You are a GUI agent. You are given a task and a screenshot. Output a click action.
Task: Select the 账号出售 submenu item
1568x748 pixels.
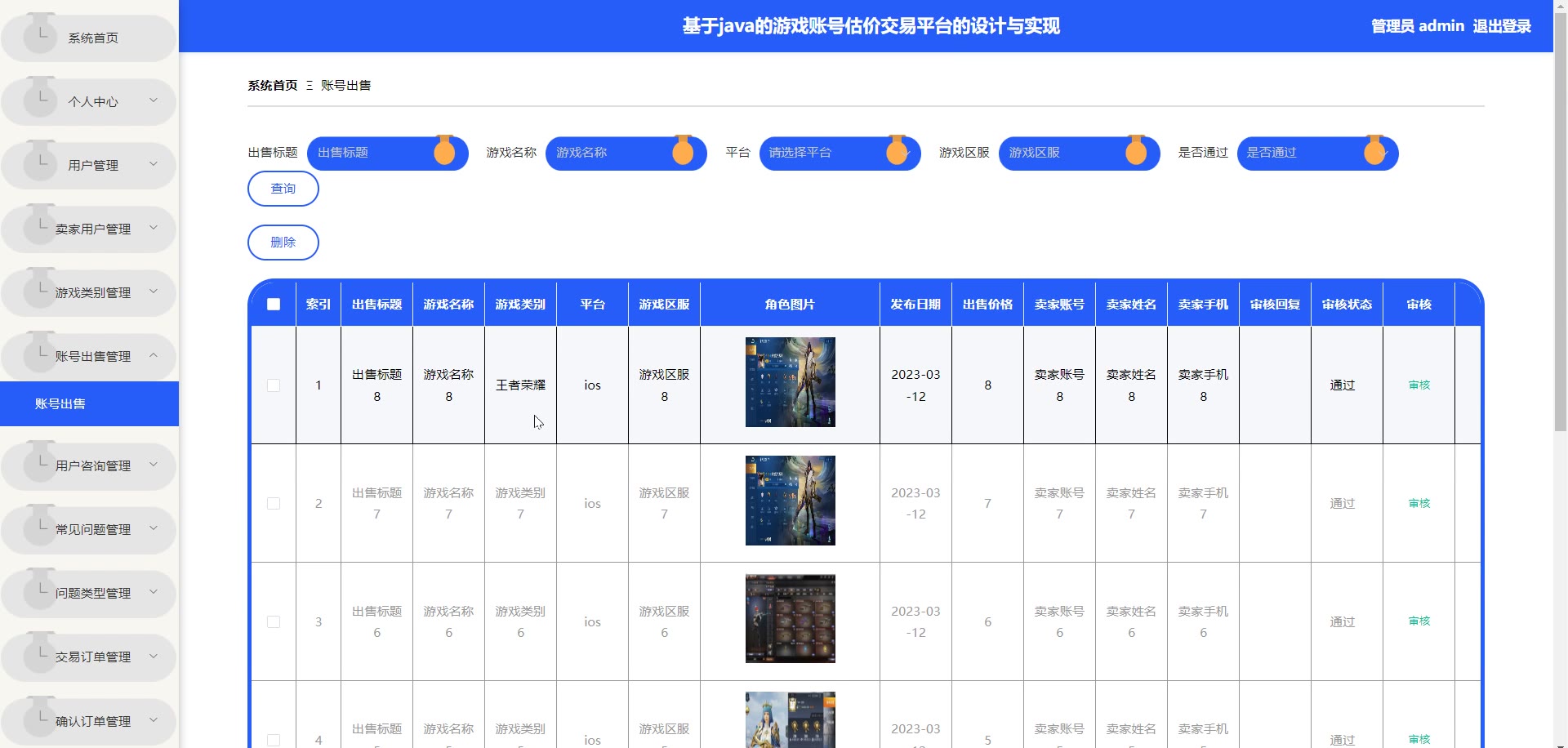point(89,403)
